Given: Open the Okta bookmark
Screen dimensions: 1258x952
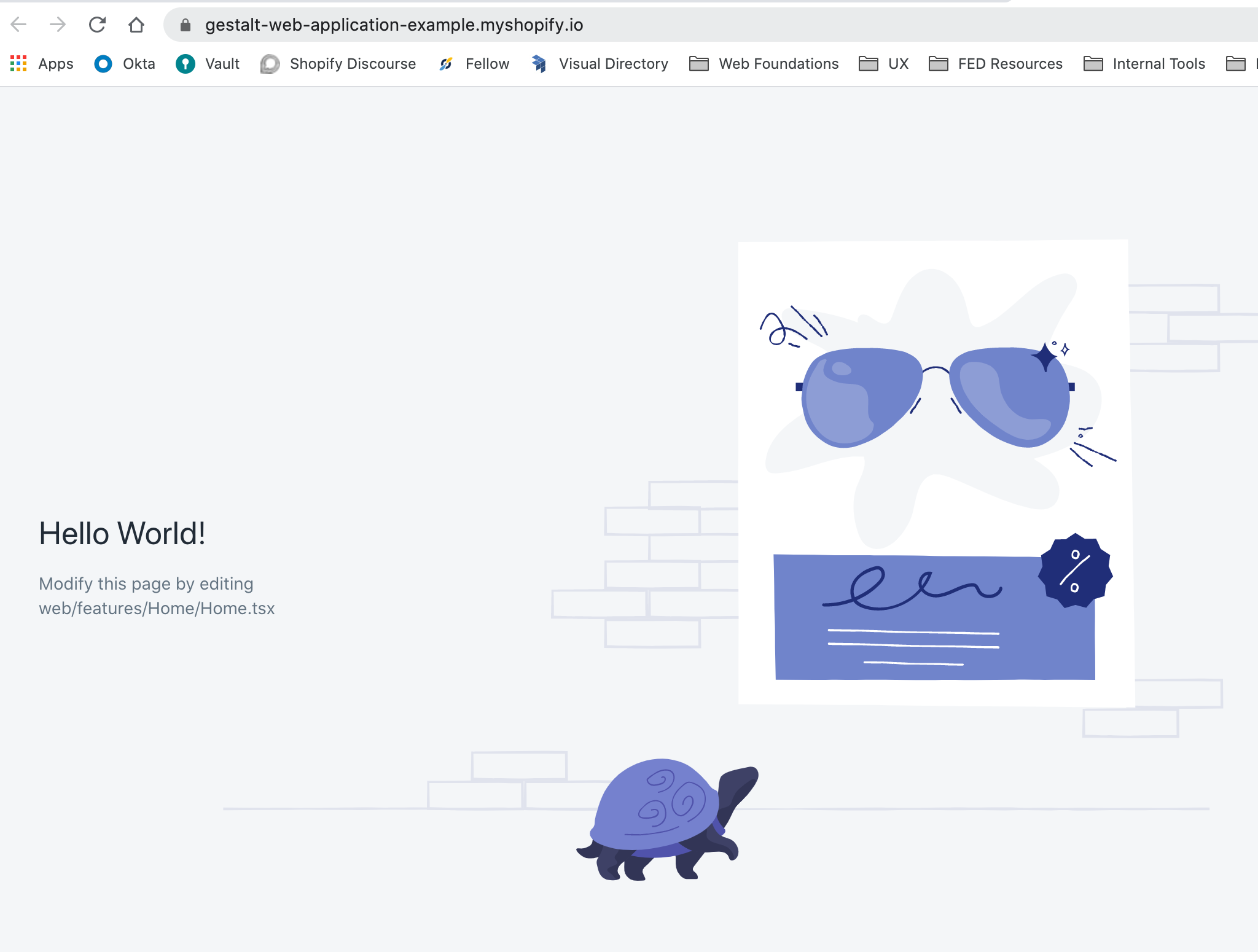Looking at the screenshot, I should click(x=125, y=64).
